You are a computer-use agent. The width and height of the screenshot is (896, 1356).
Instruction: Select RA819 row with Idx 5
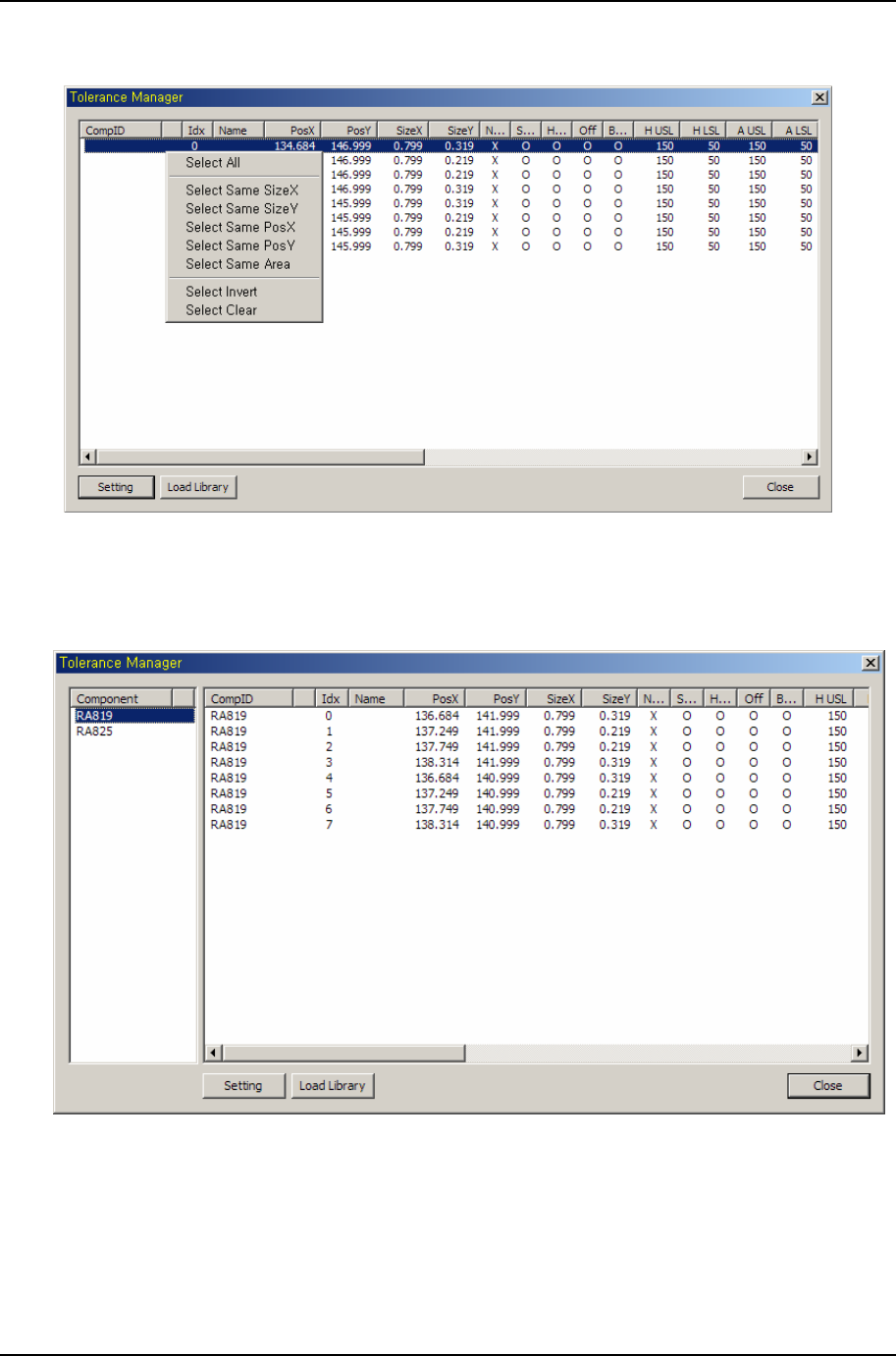pyautogui.click(x=536, y=793)
